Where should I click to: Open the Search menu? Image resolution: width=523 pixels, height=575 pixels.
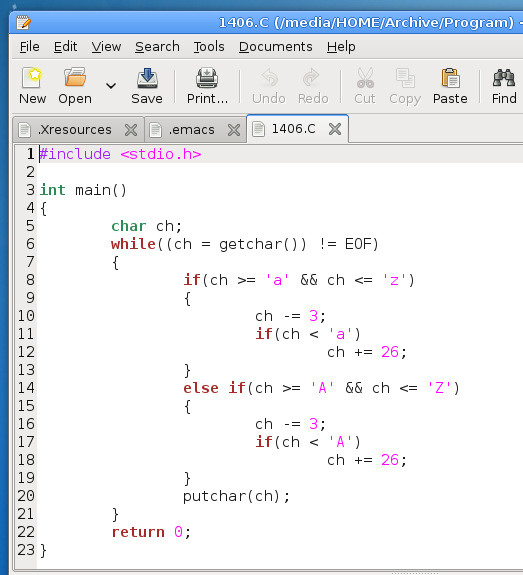157,47
